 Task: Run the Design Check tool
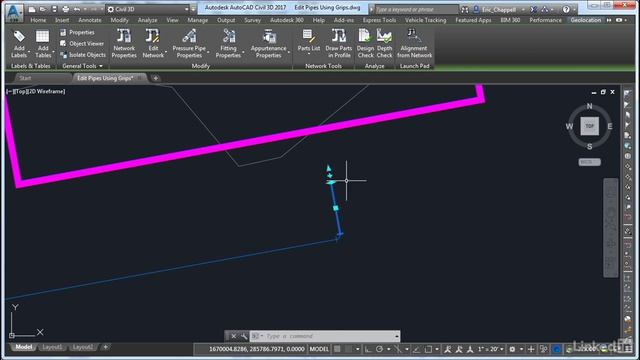point(365,44)
